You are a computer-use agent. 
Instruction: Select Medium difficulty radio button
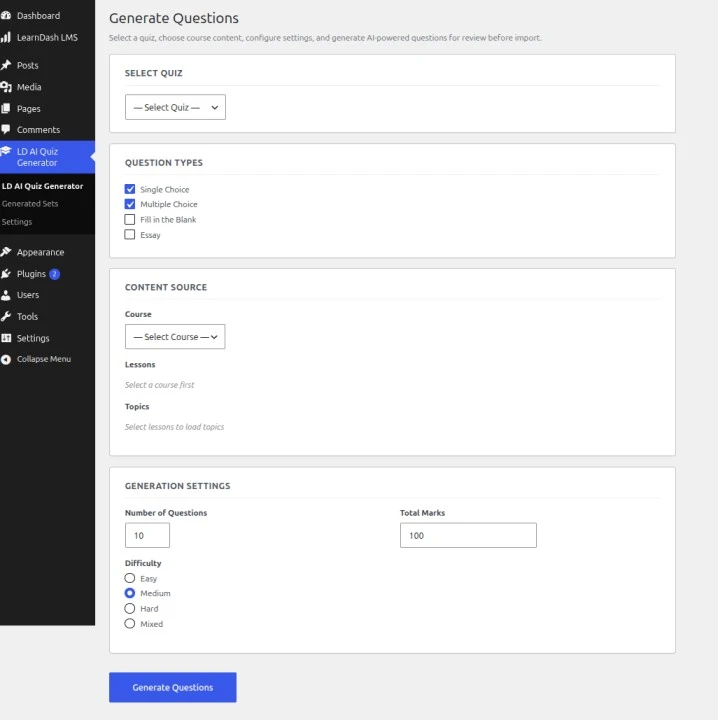[x=130, y=593]
